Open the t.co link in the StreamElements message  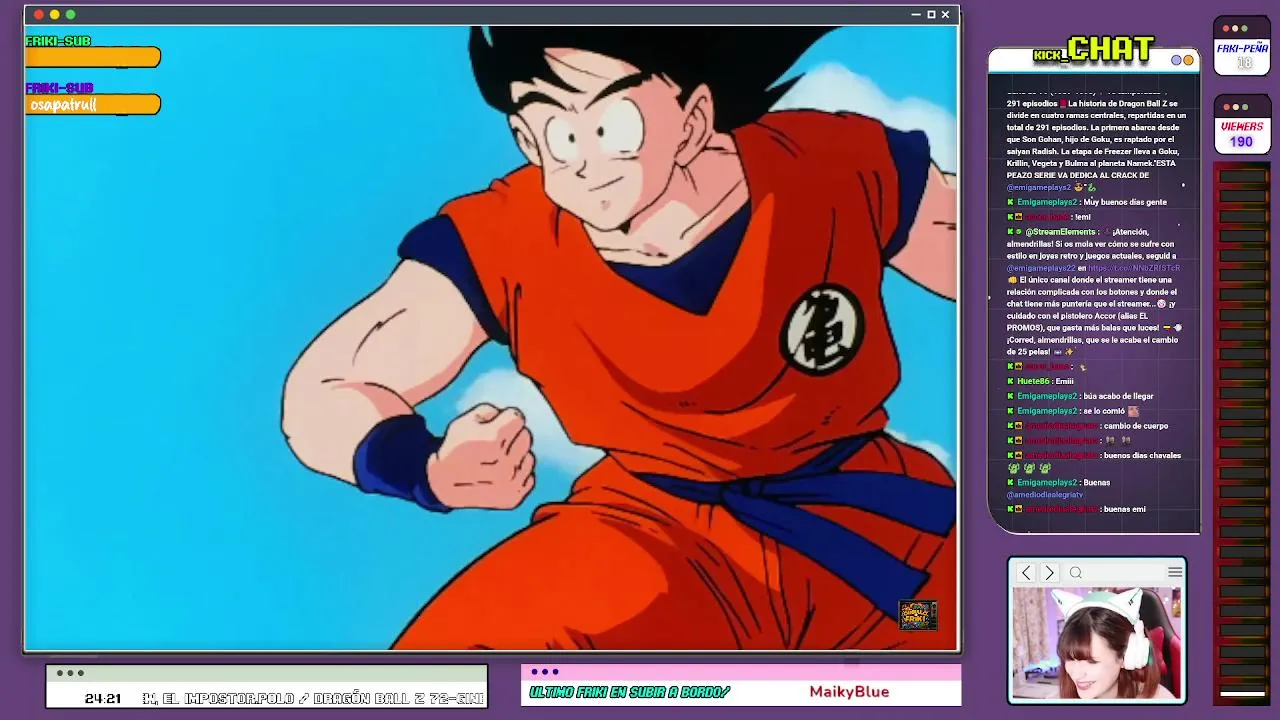(1134, 268)
